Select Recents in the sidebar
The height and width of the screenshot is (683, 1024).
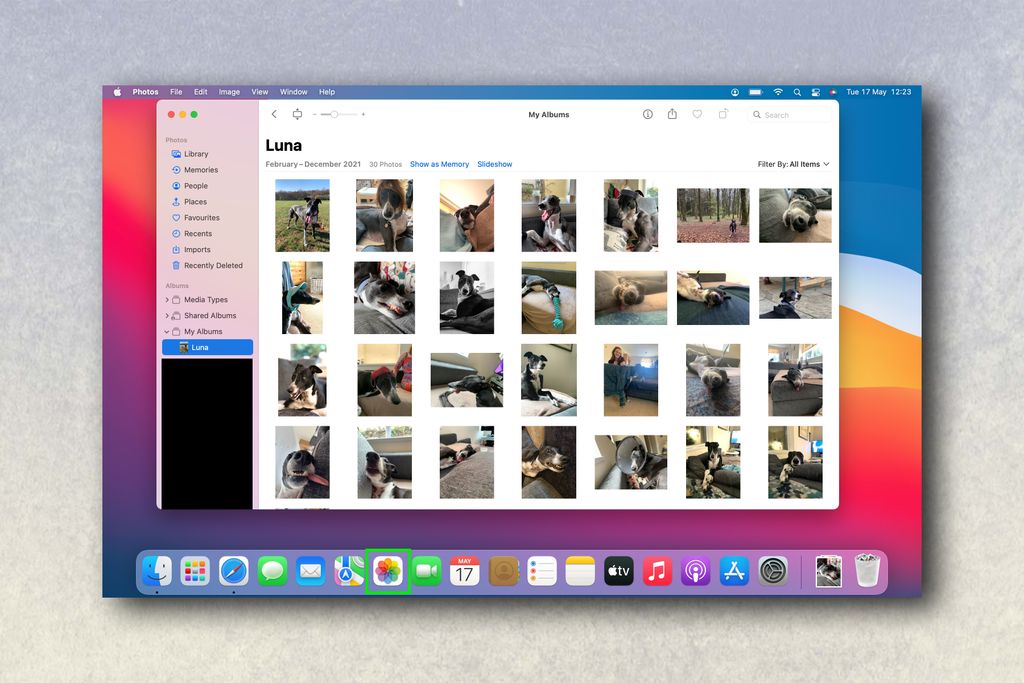pos(197,233)
